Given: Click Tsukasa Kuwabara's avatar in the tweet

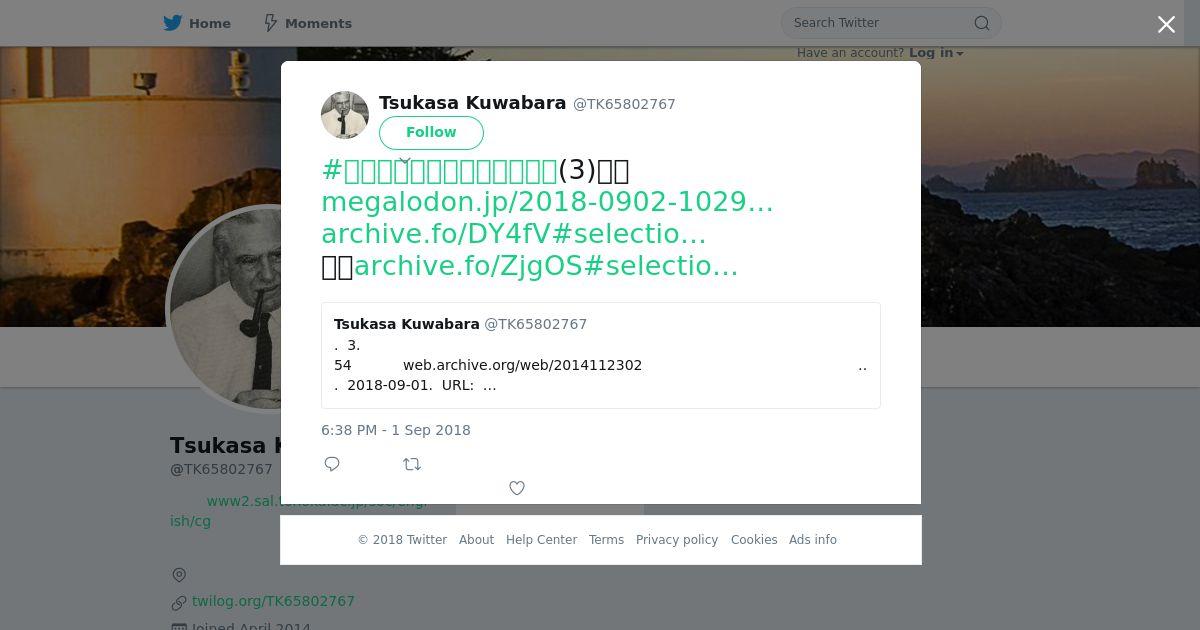Looking at the screenshot, I should click(345, 115).
